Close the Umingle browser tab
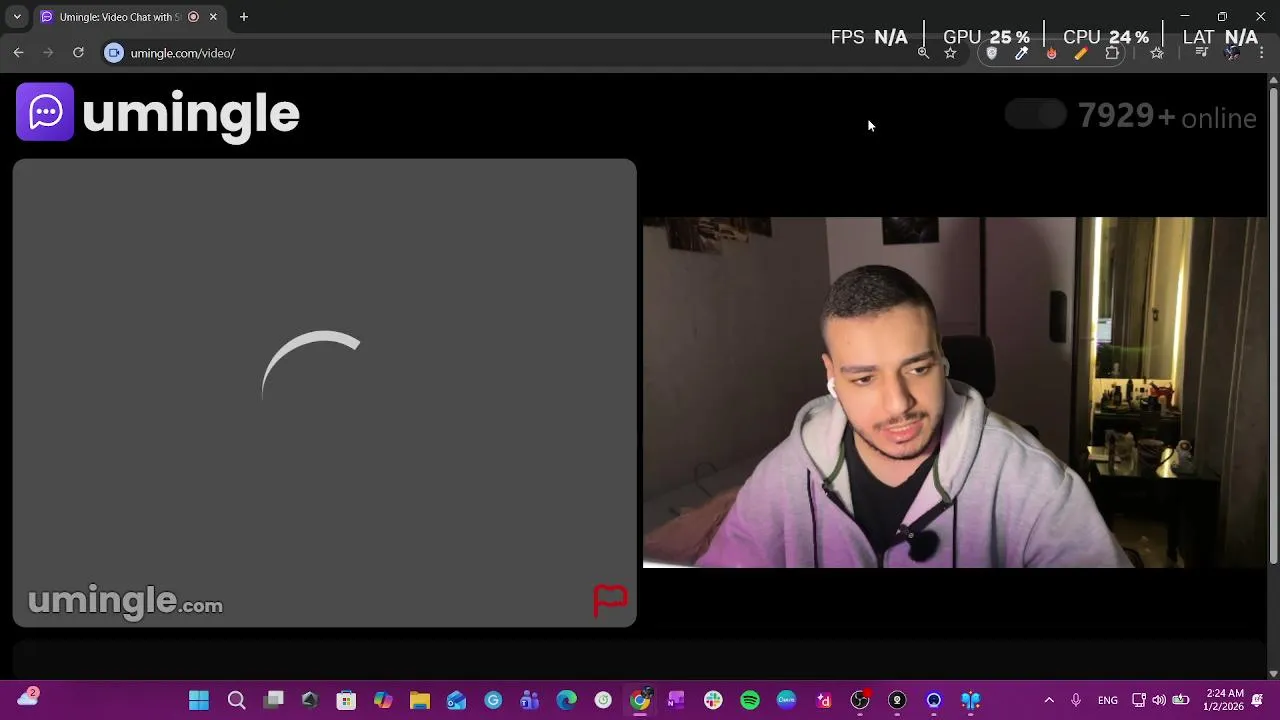1280x720 pixels. (x=213, y=17)
